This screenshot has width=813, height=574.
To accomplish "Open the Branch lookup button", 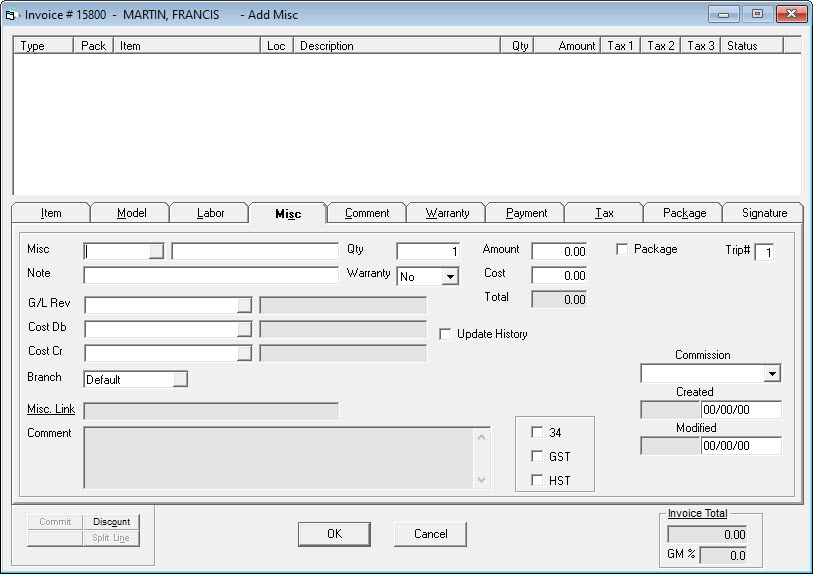I will tap(180, 380).
